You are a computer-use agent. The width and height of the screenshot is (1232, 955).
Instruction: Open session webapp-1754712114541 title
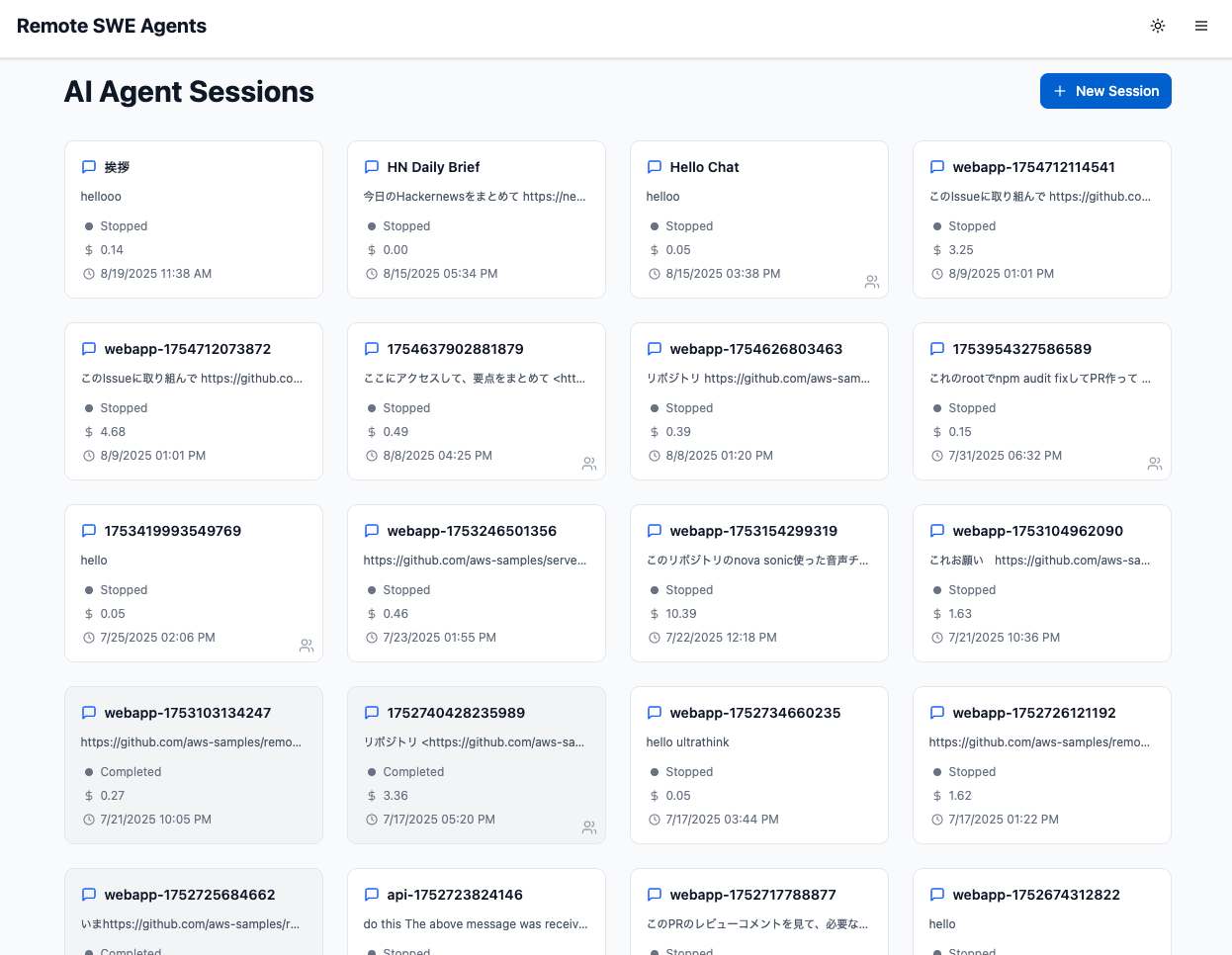tap(1033, 167)
